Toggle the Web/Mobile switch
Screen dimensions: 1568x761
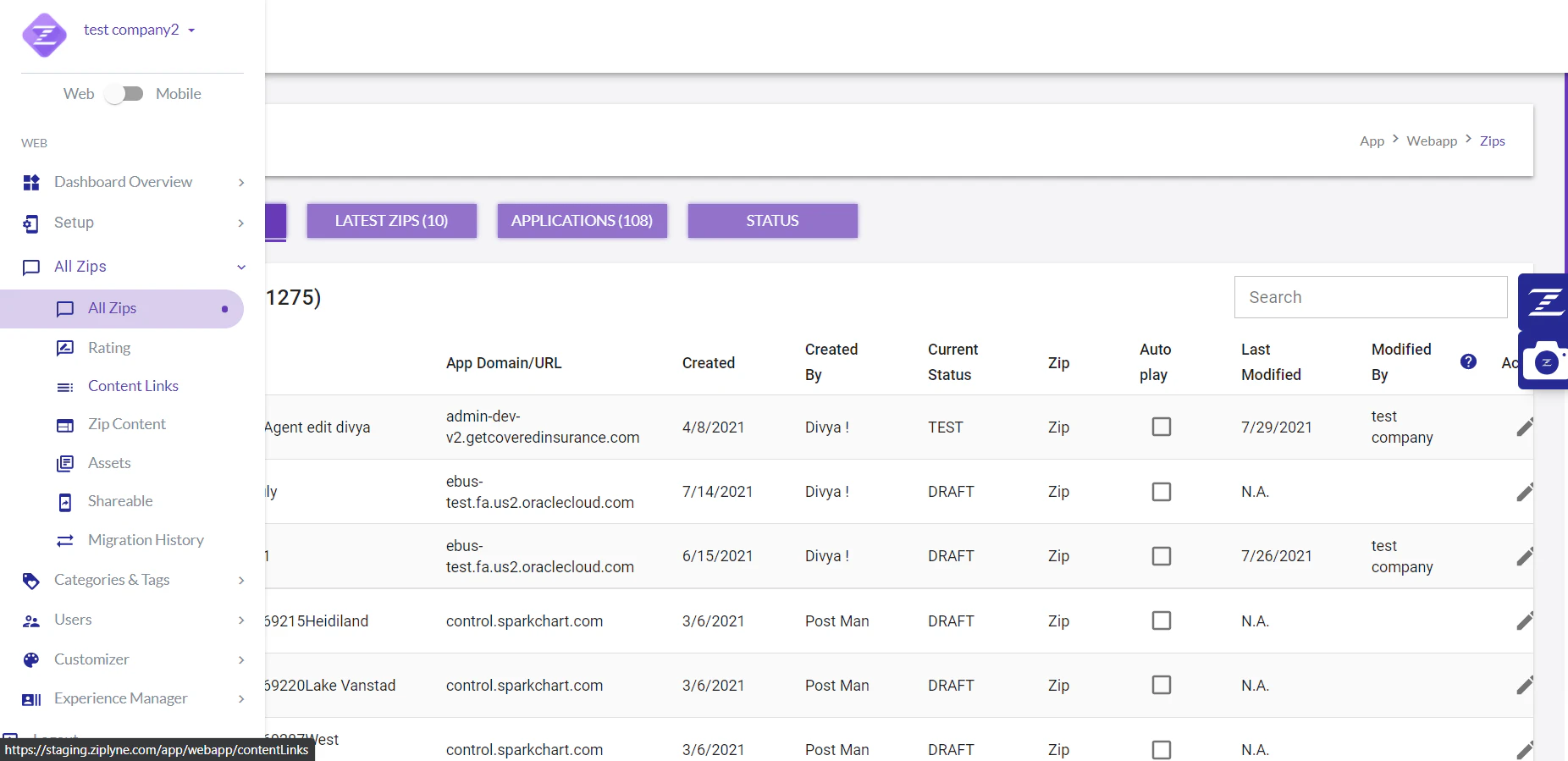[x=124, y=94]
